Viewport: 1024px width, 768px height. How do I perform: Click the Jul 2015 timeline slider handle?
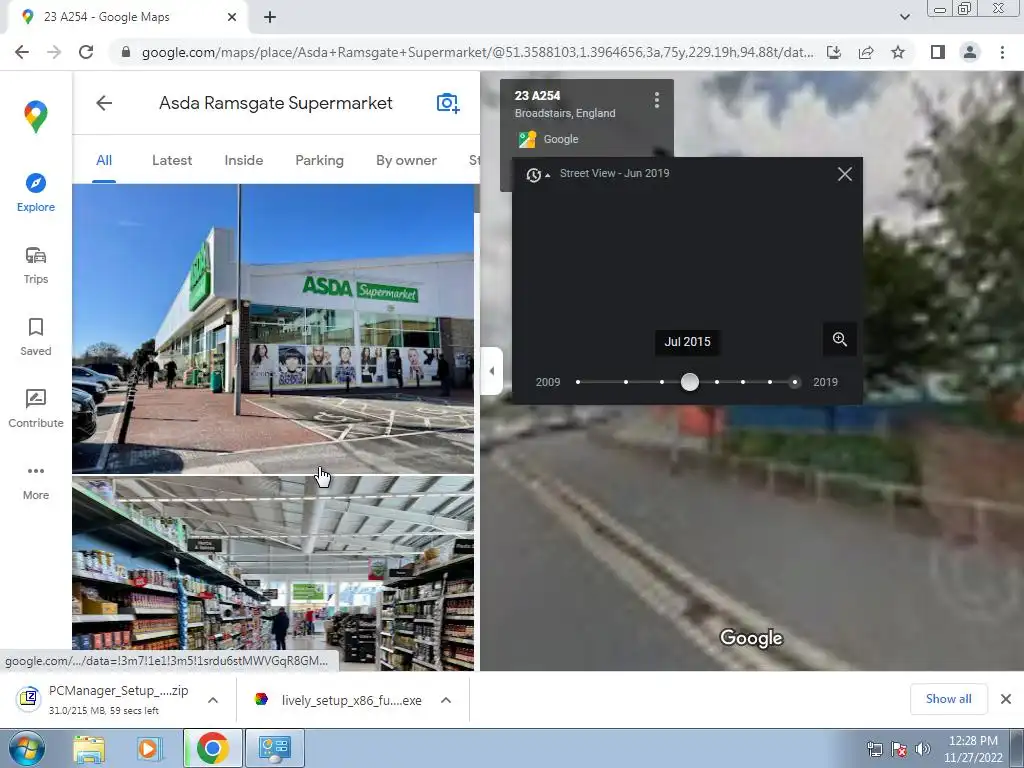pyautogui.click(x=690, y=382)
